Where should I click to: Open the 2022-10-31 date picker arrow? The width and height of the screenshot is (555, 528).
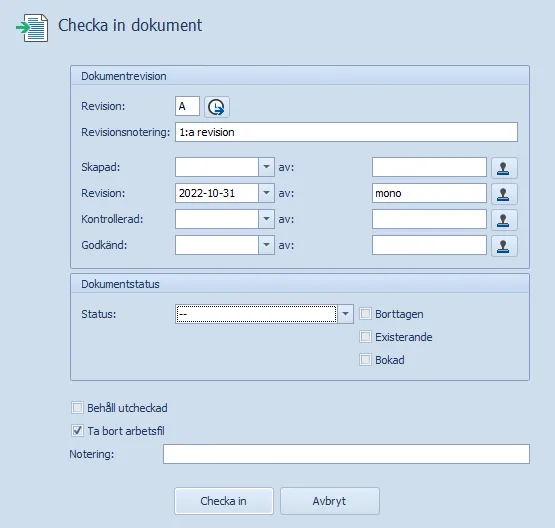coord(267,193)
